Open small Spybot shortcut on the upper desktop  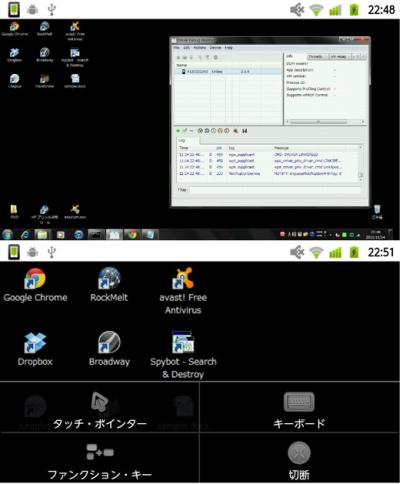pyautogui.click(x=75, y=57)
